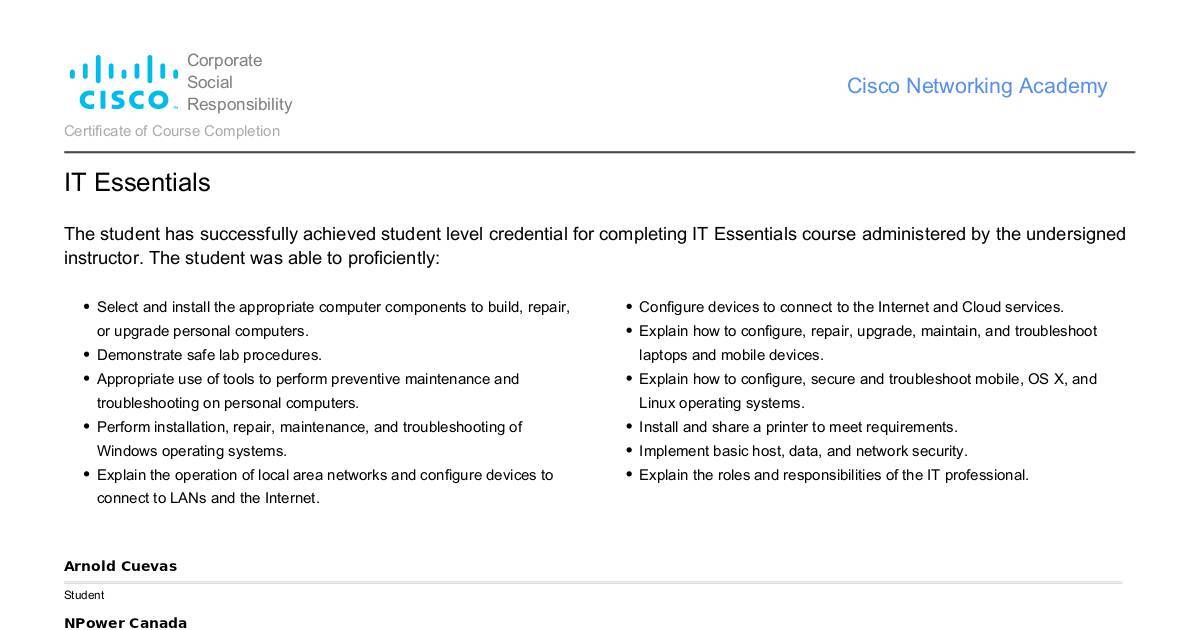The height and width of the screenshot is (630, 1200).
Task: Select the introductory paragraph about the student
Action: (595, 246)
